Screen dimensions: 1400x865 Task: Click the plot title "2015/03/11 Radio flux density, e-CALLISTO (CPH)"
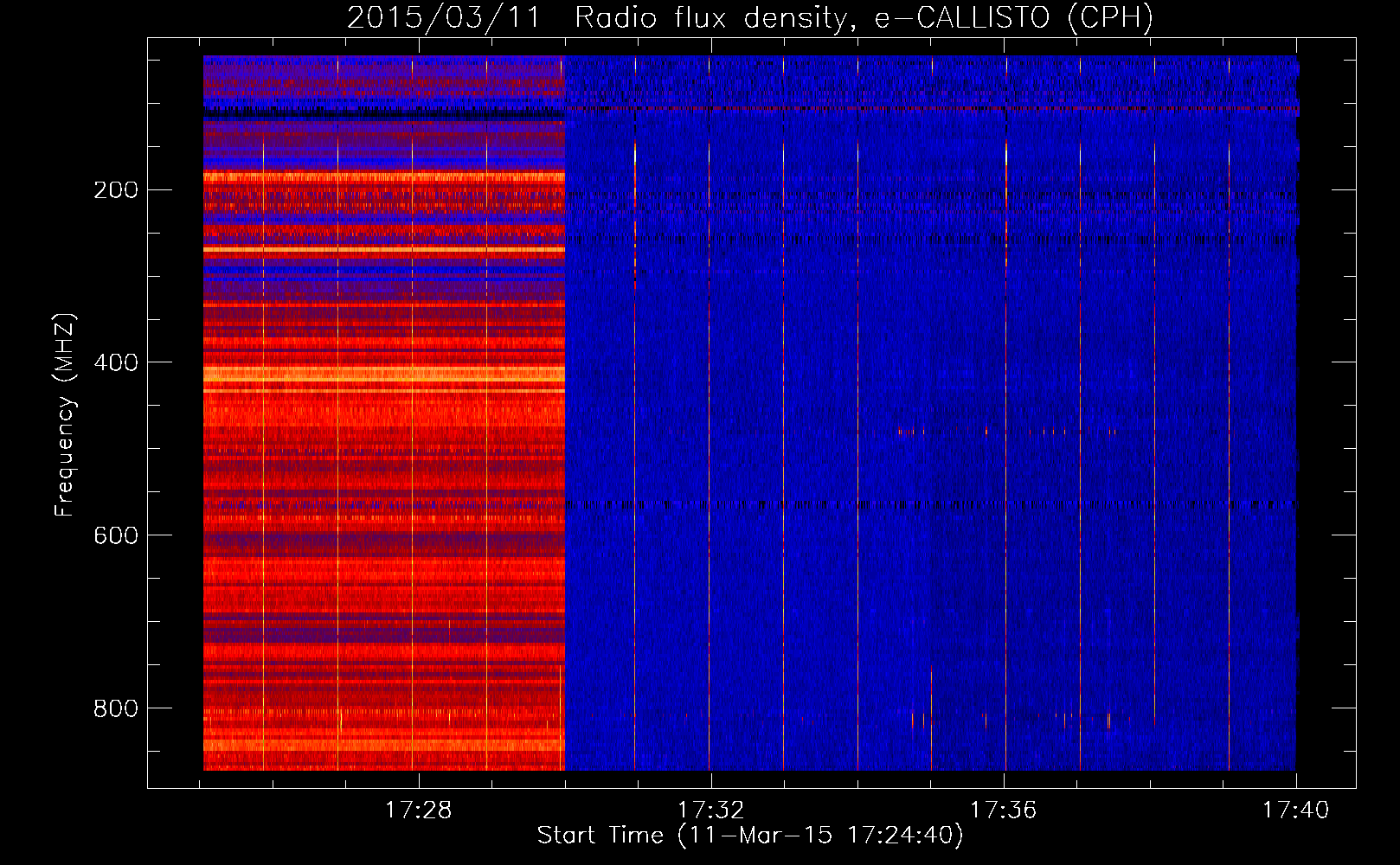tap(750, 18)
